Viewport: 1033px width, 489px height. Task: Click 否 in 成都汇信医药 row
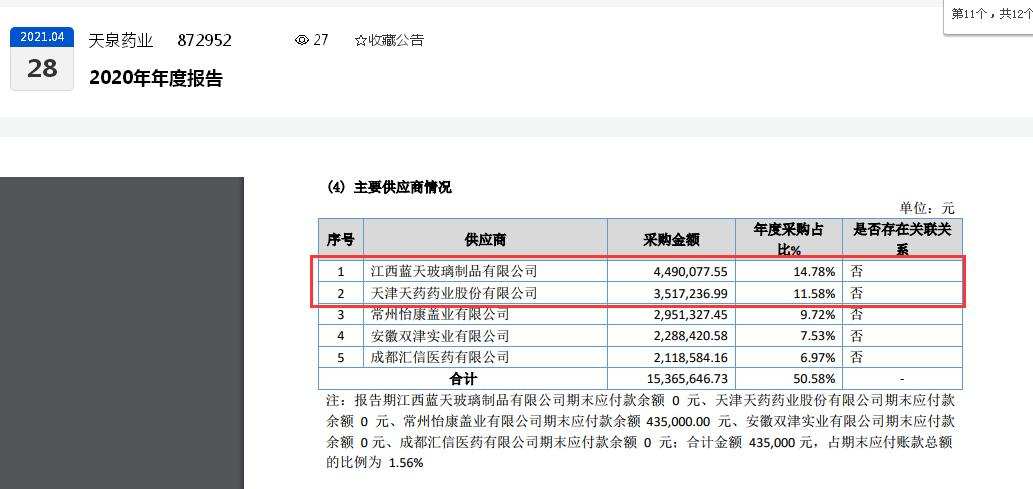click(x=856, y=358)
